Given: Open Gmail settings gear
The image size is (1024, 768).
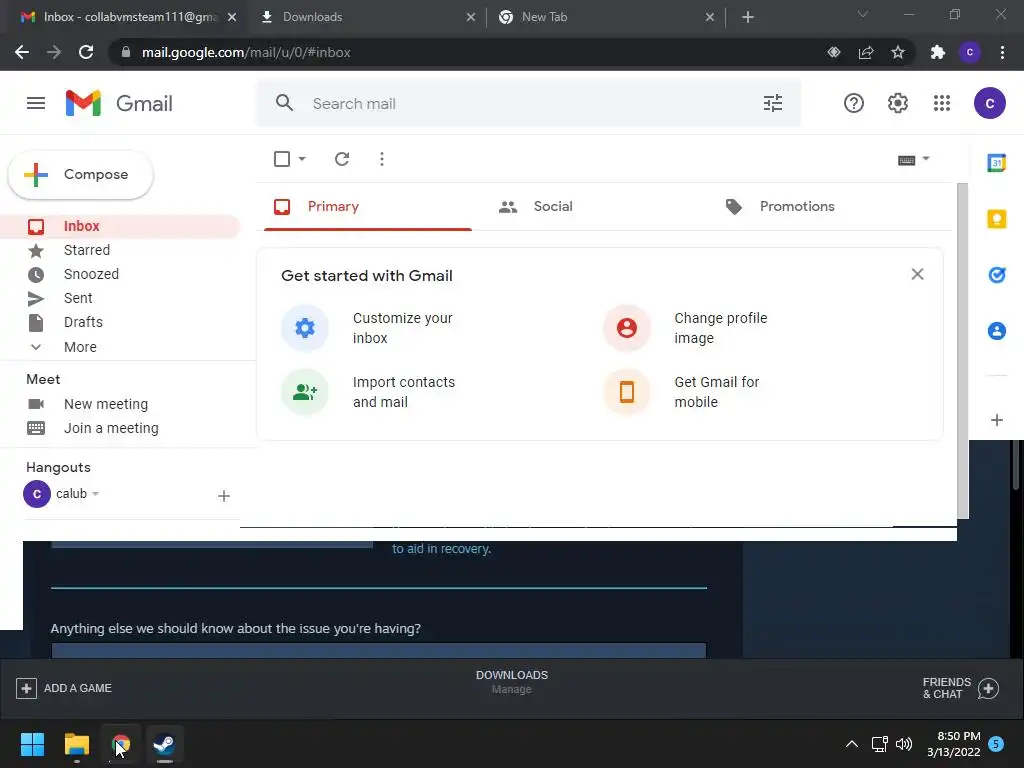Looking at the screenshot, I should tap(898, 103).
